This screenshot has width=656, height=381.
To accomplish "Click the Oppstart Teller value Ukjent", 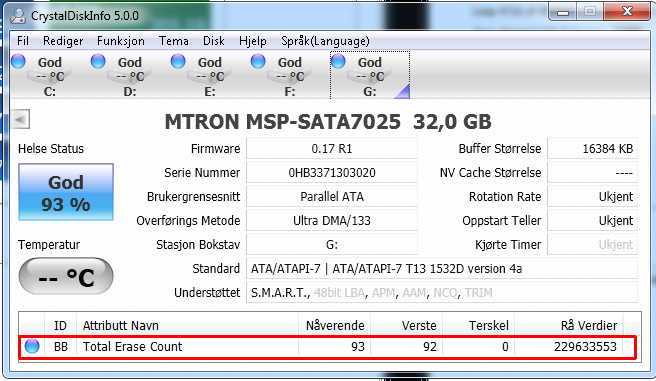I will click(x=592, y=220).
